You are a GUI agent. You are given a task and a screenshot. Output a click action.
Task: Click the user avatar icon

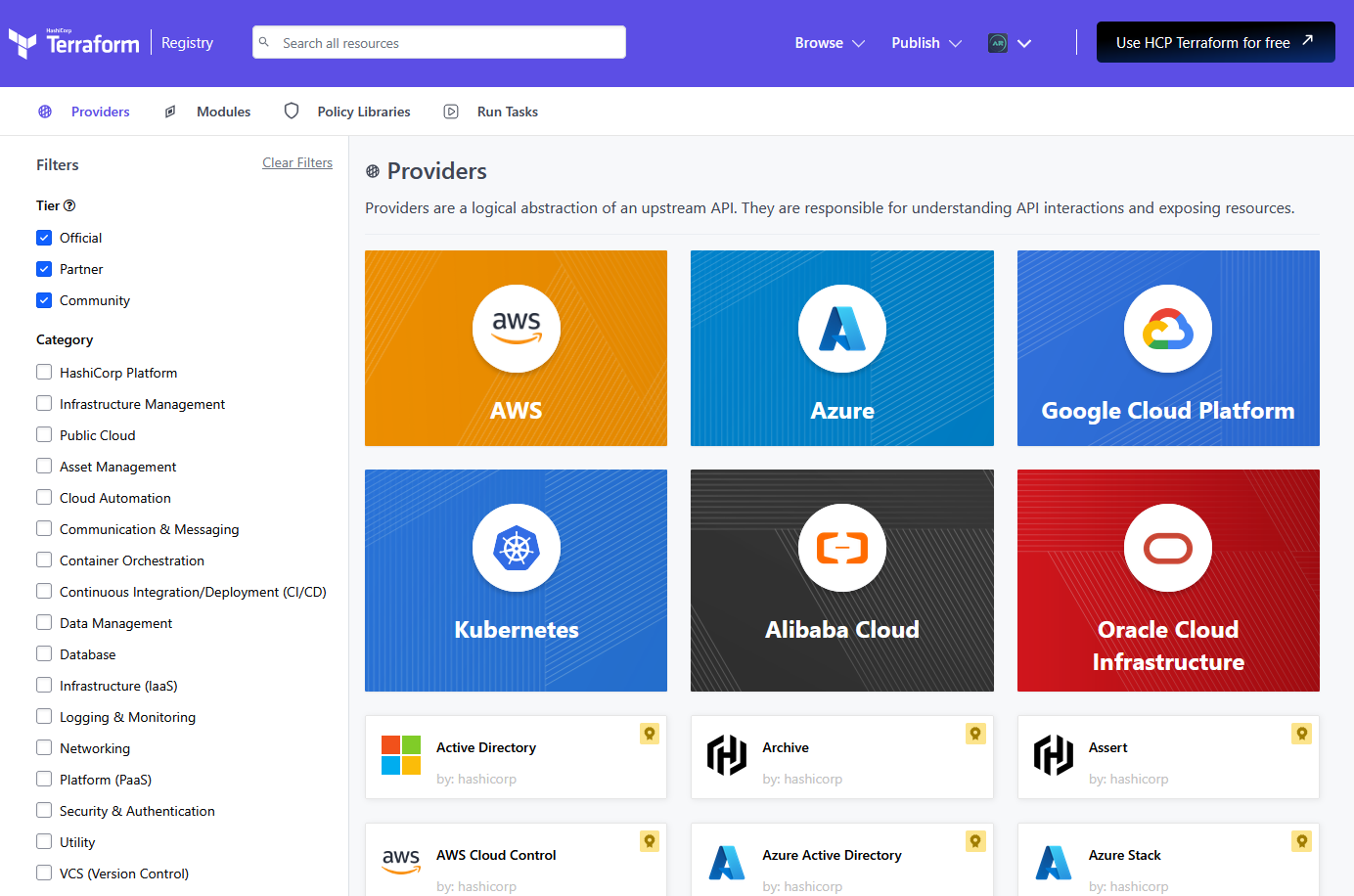point(997,43)
